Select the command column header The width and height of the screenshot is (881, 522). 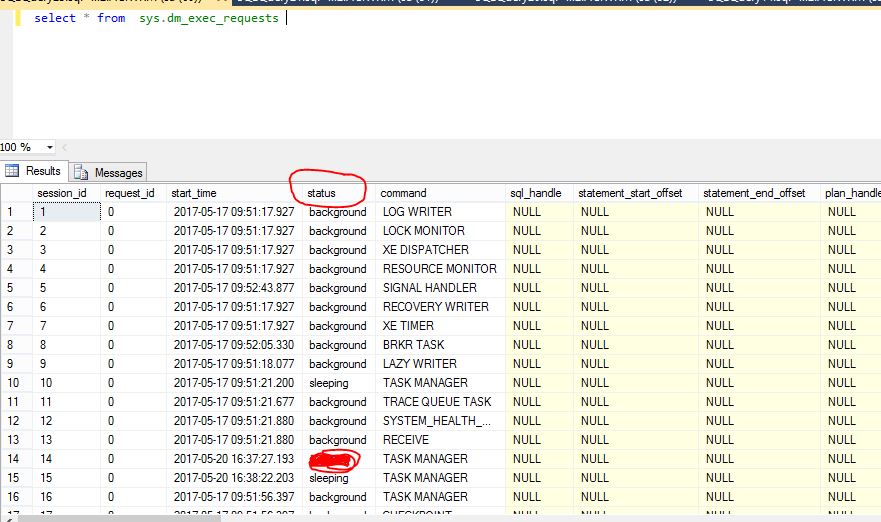pyautogui.click(x=440, y=193)
